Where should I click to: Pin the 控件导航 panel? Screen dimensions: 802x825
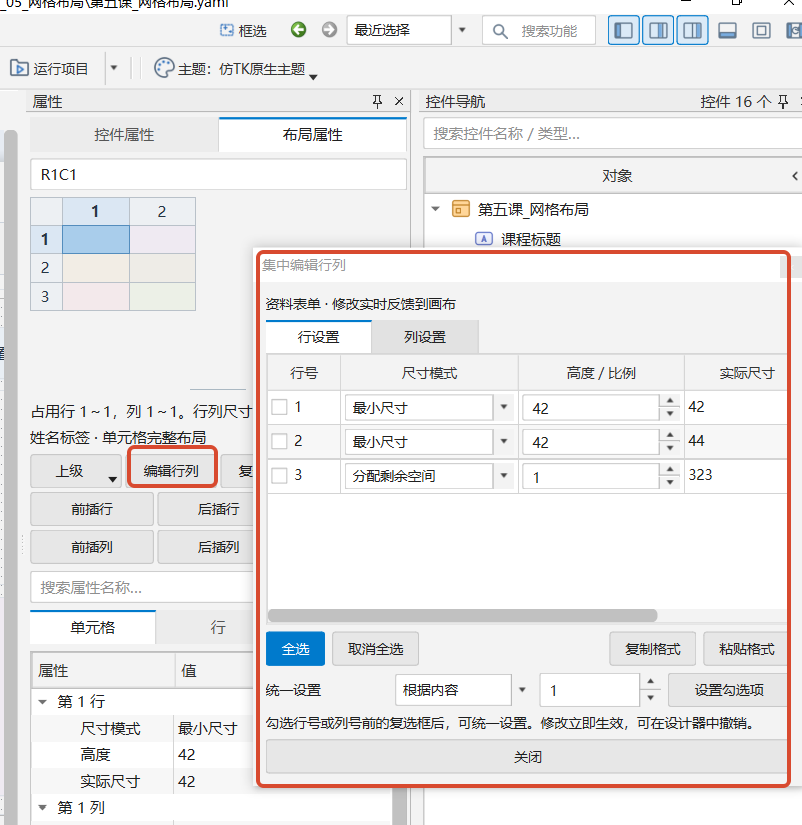pos(783,101)
